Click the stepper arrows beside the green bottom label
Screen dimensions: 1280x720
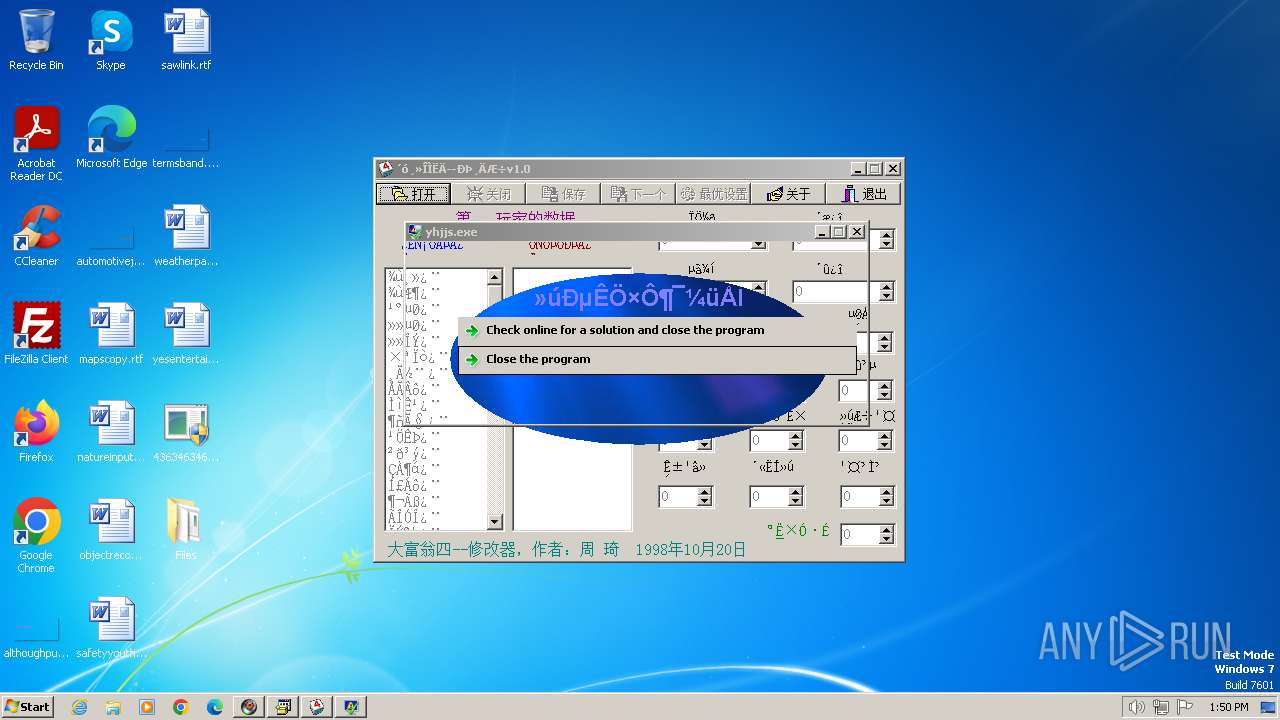coord(887,535)
